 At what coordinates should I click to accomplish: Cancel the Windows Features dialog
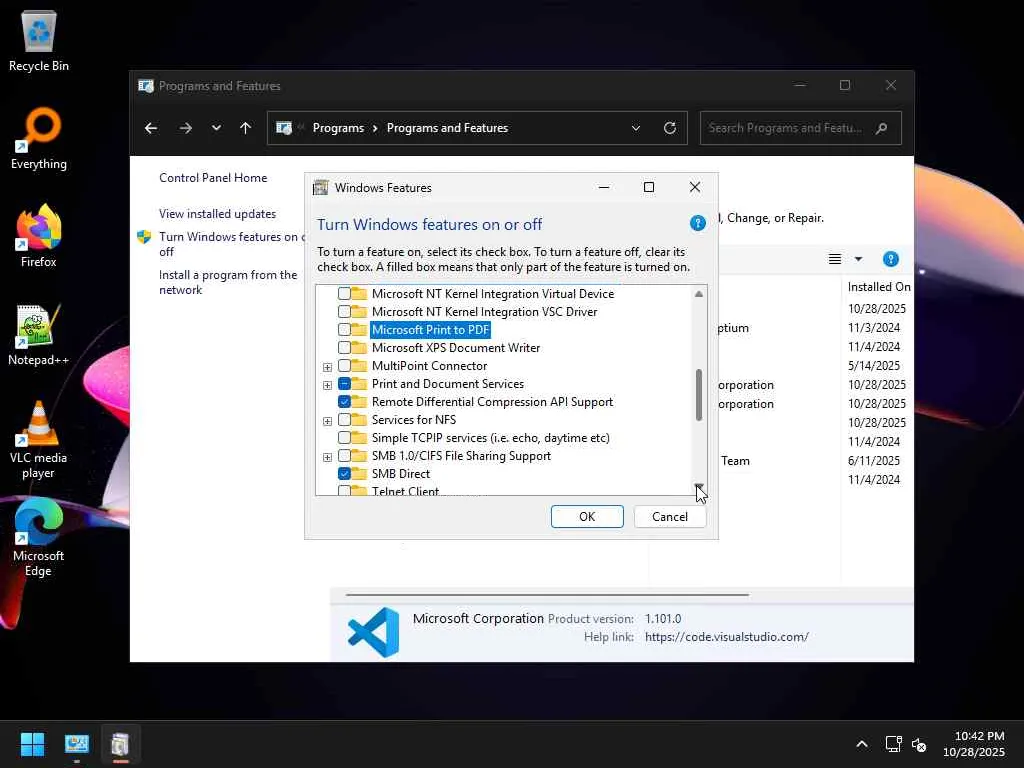[669, 517]
